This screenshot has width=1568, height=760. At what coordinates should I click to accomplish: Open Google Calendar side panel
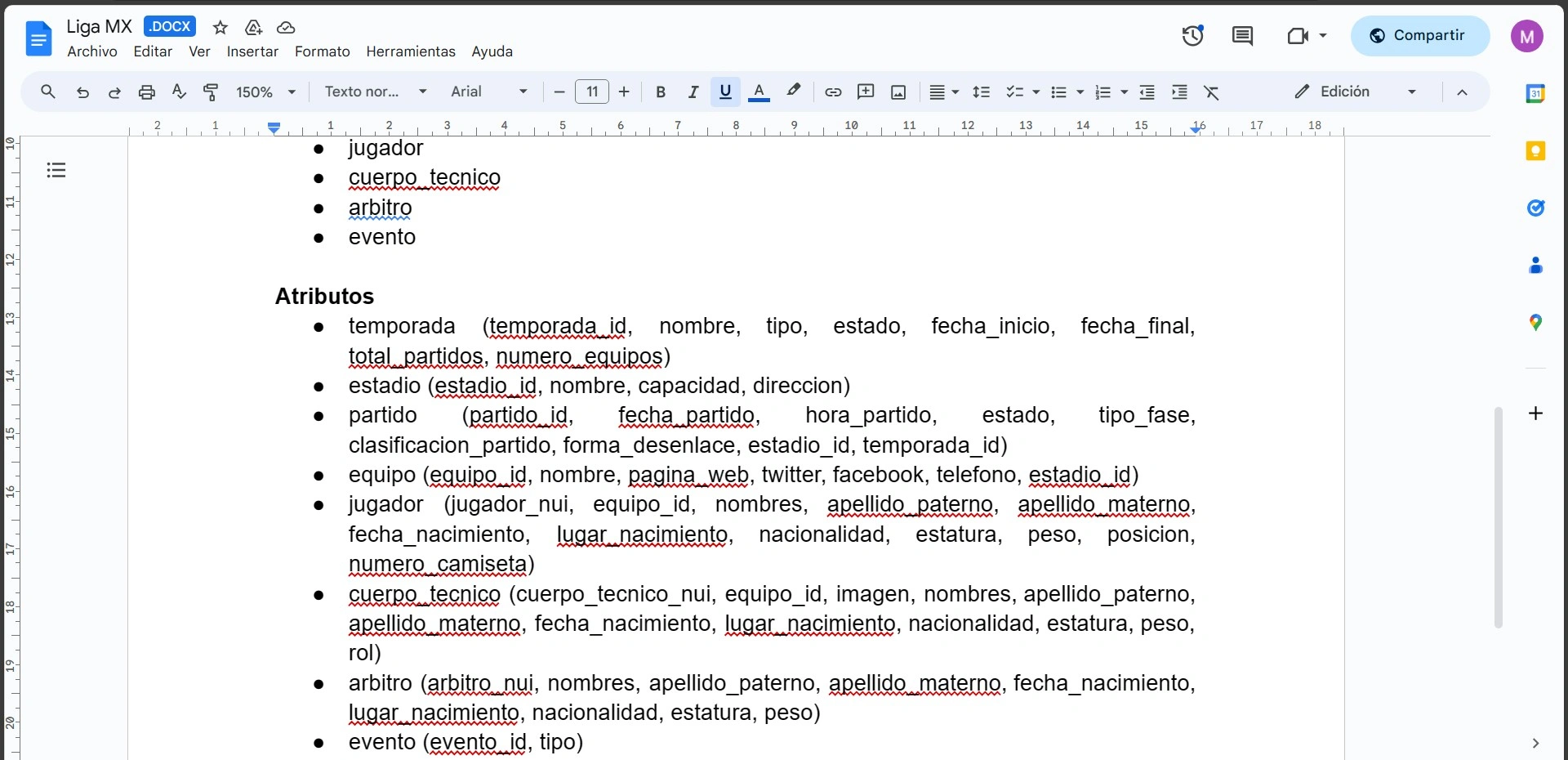click(1535, 93)
